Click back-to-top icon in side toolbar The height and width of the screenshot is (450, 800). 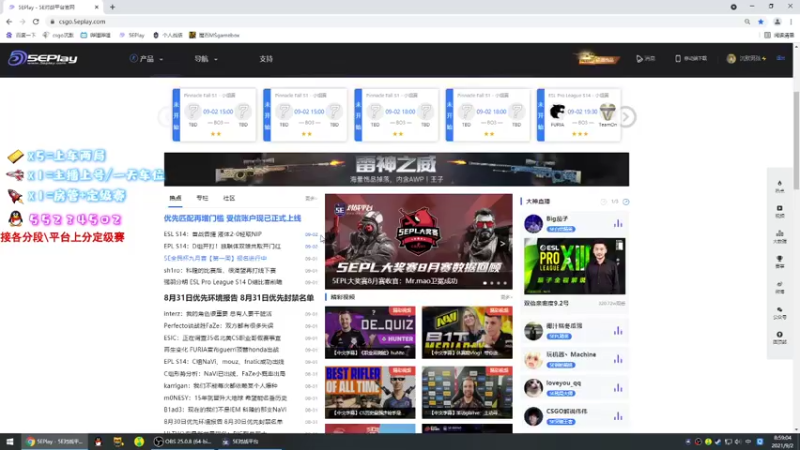(780, 337)
